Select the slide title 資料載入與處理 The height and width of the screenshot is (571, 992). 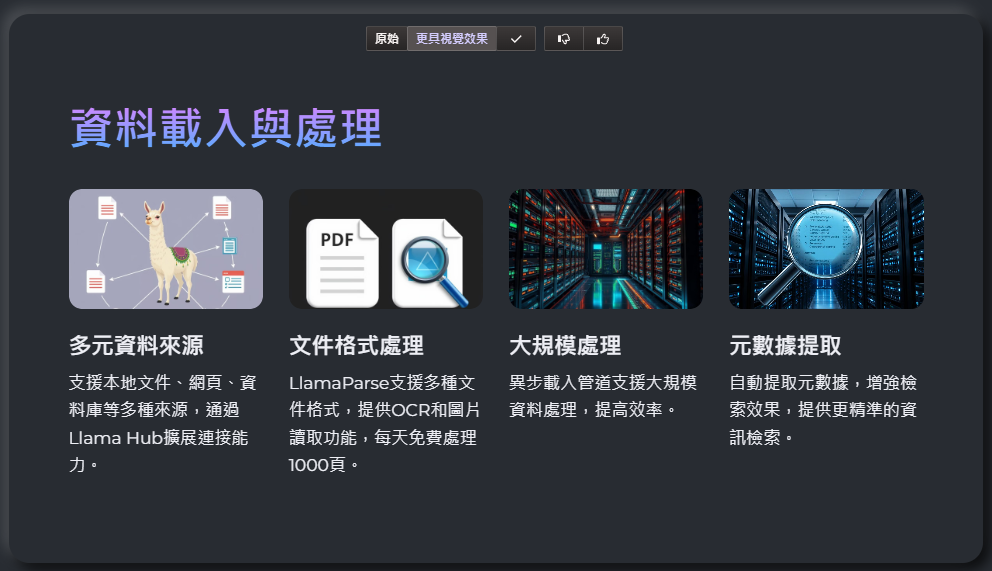(x=226, y=128)
